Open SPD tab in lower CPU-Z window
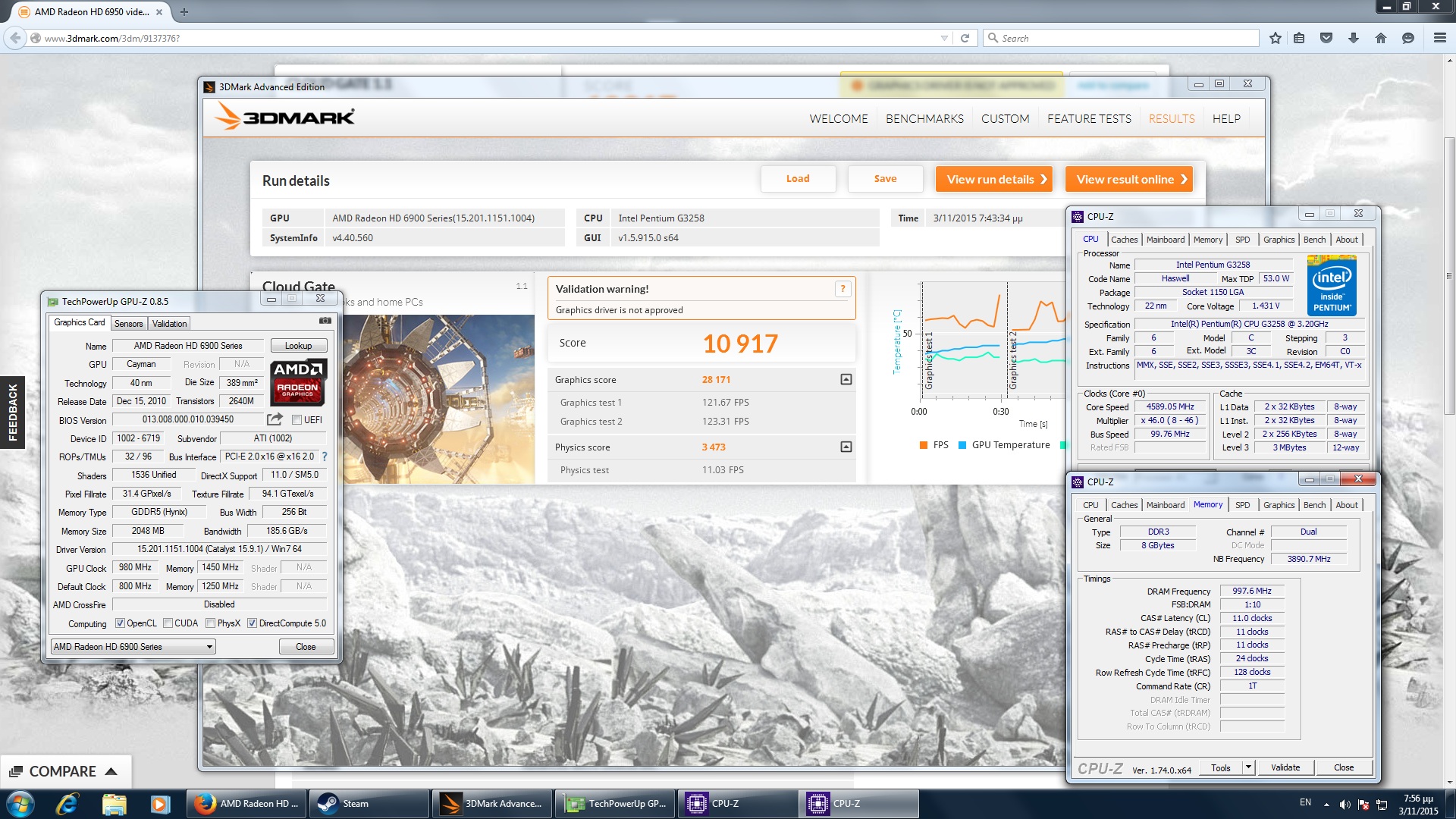This screenshot has height=819, width=1456. [1242, 505]
